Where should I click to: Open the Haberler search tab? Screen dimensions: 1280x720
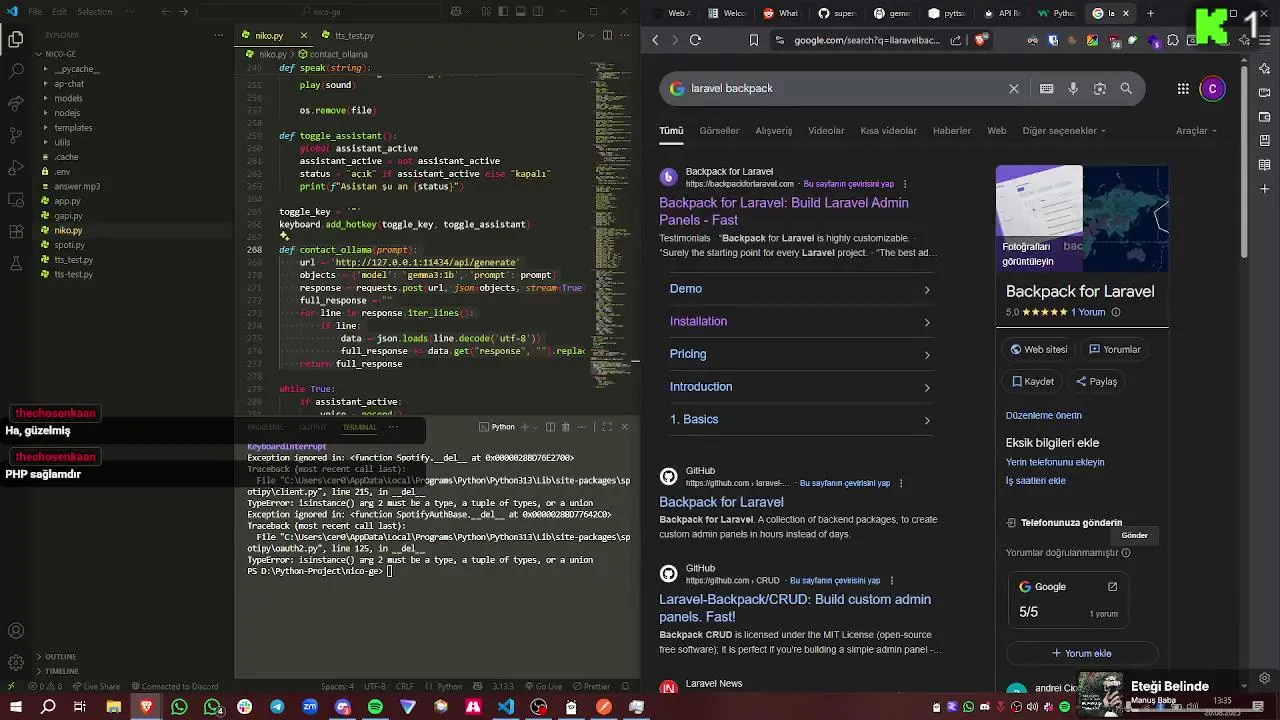(952, 131)
